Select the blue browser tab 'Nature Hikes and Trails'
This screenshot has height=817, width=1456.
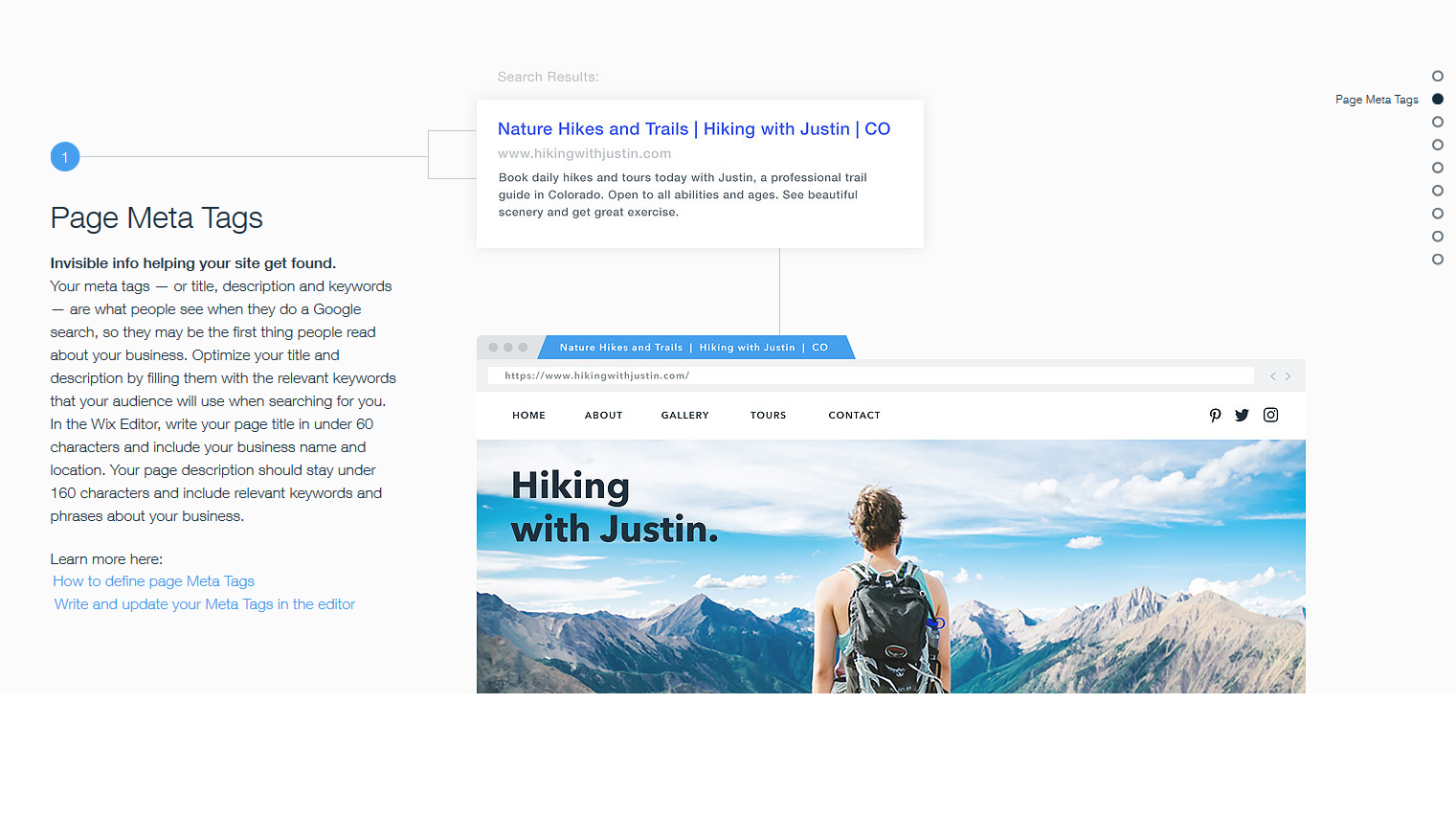(696, 348)
